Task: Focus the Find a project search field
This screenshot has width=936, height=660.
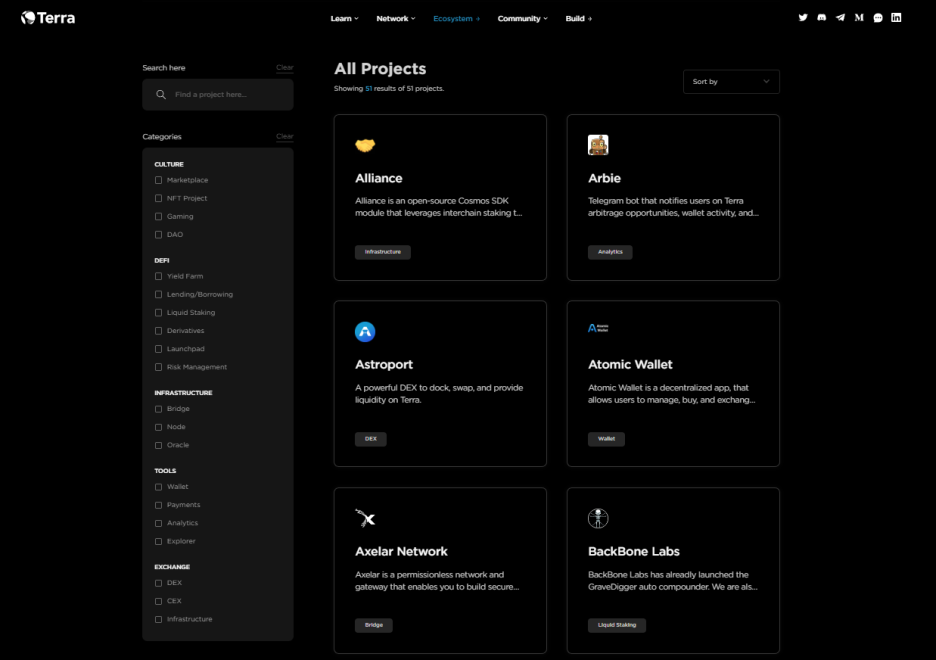Action: (x=218, y=94)
